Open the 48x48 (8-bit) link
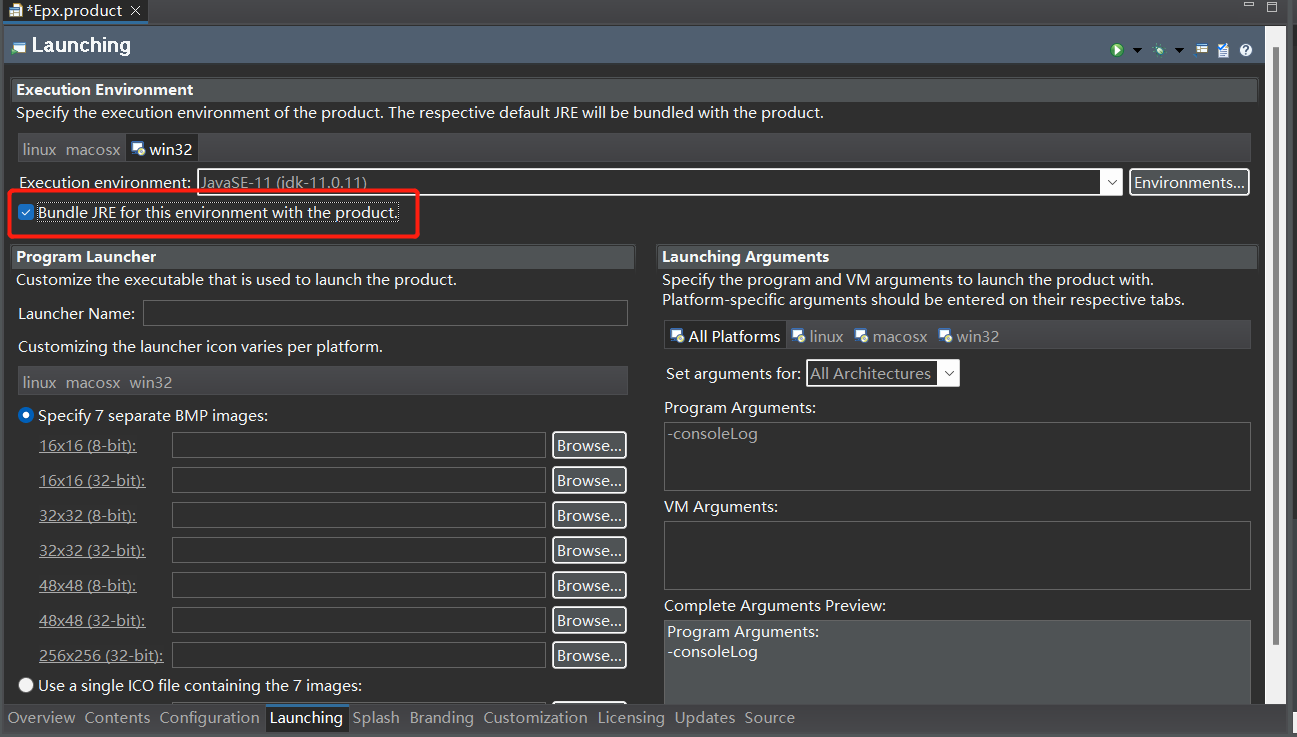Image resolution: width=1297 pixels, height=737 pixels. [88, 586]
